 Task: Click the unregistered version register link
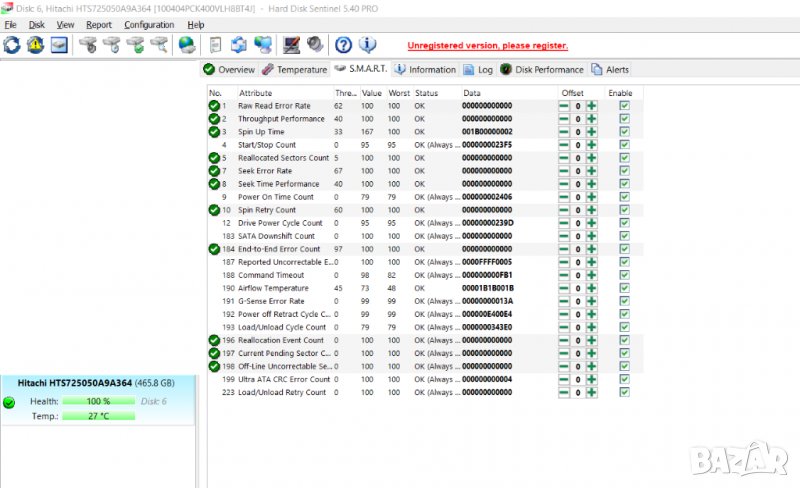(x=487, y=46)
